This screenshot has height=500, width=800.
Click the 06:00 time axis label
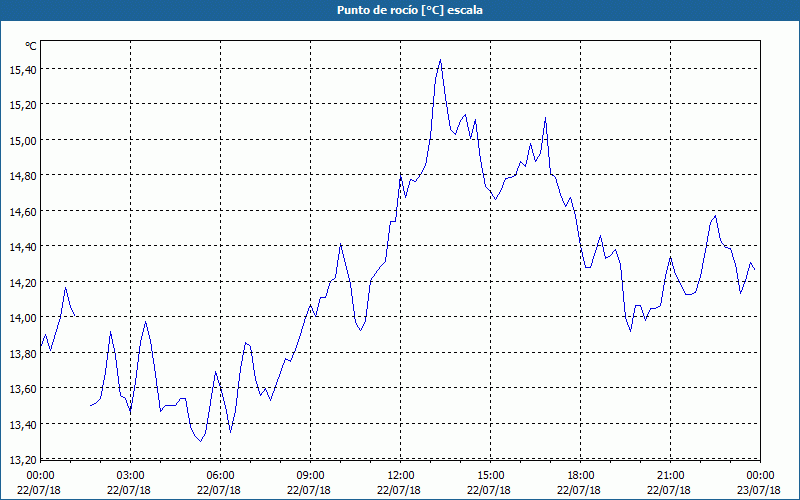[220, 476]
